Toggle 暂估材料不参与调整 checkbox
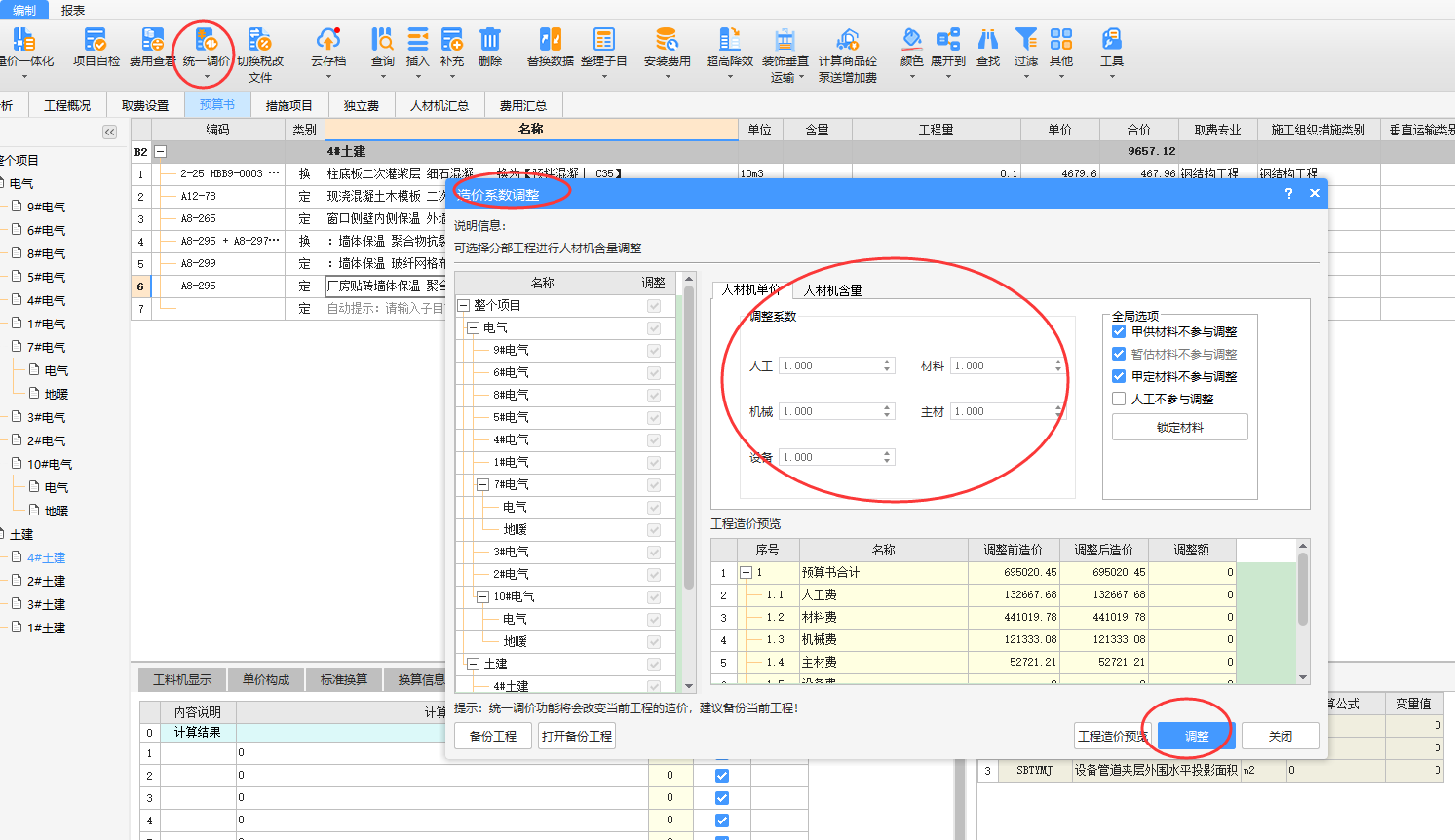Viewport: 1455px width, 840px height. coord(1119,354)
